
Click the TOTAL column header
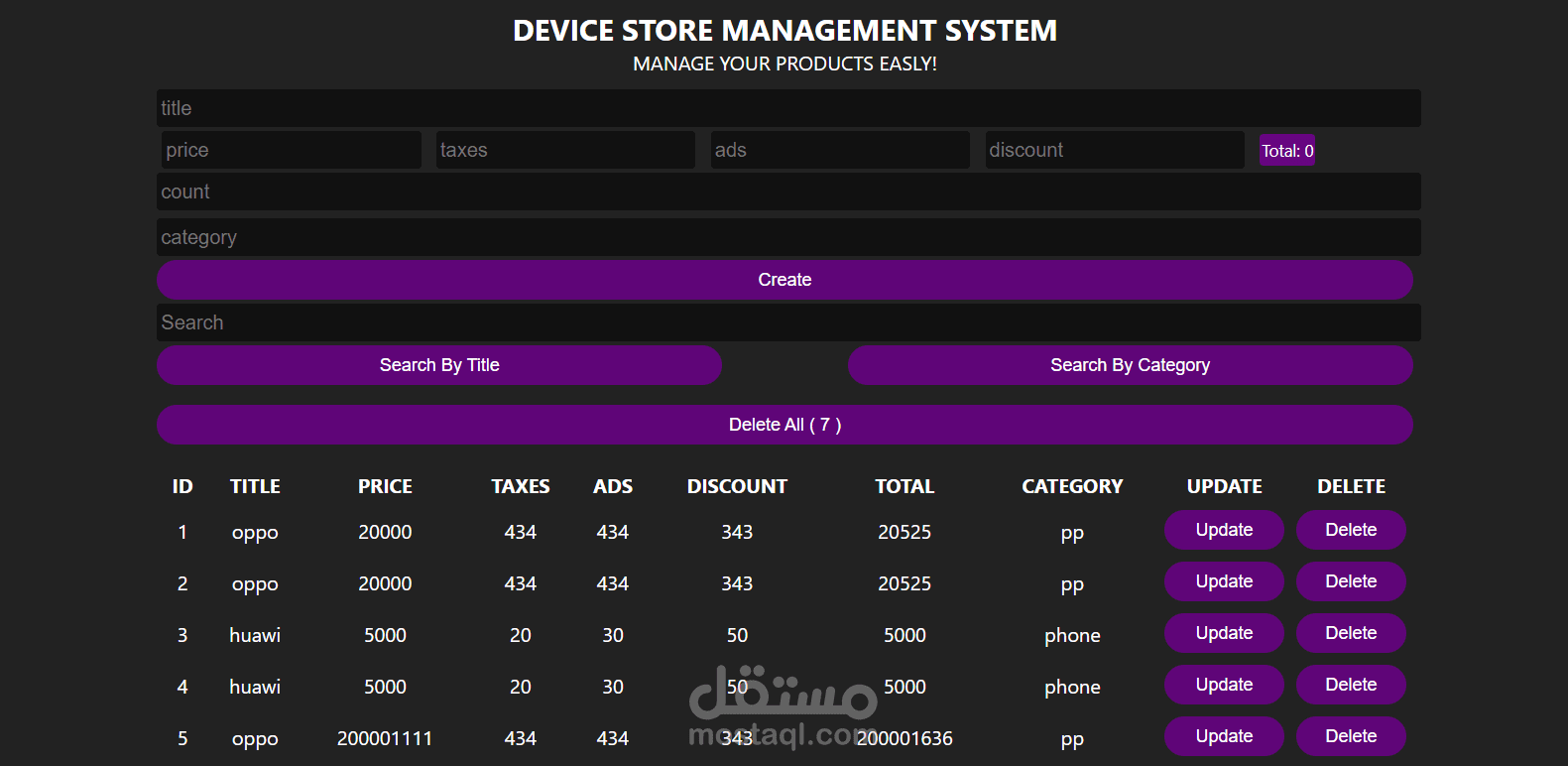905,486
